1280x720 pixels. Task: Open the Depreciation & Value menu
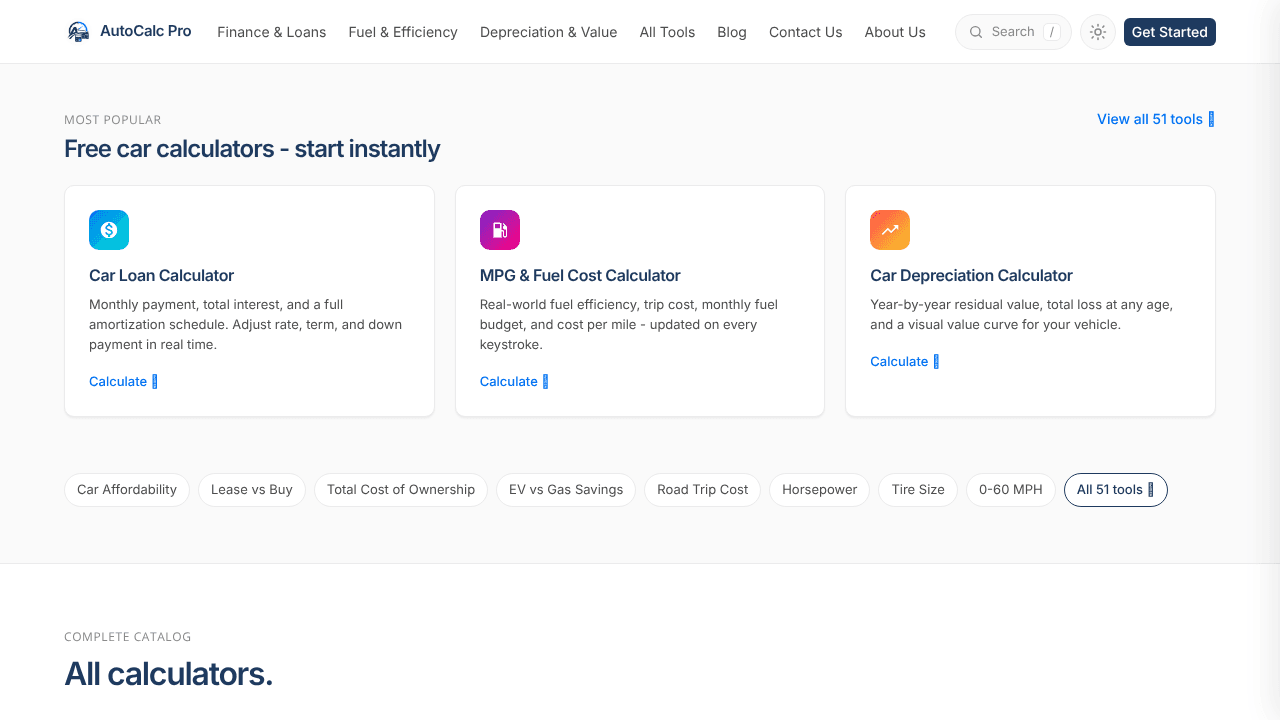pos(548,32)
